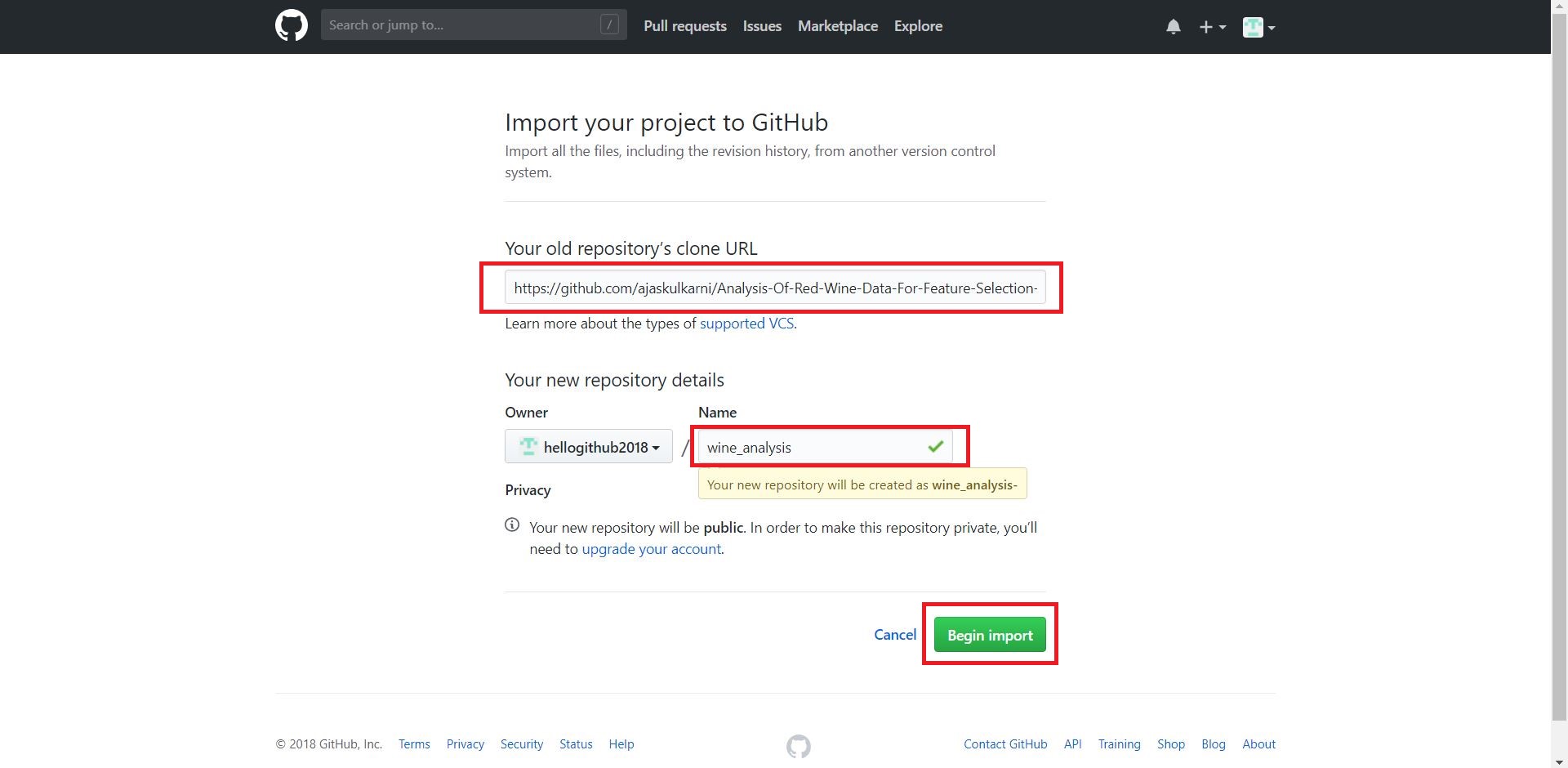Click the info icon beside privacy notice
The height and width of the screenshot is (768, 1568).
coord(512,525)
